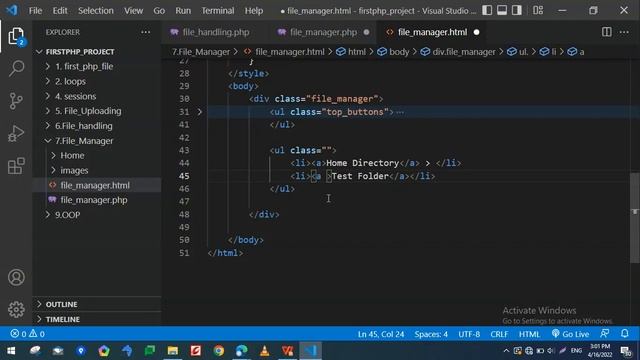The image size is (640, 360).
Task: Open Run and Debug view icon
Action: pos(16,133)
